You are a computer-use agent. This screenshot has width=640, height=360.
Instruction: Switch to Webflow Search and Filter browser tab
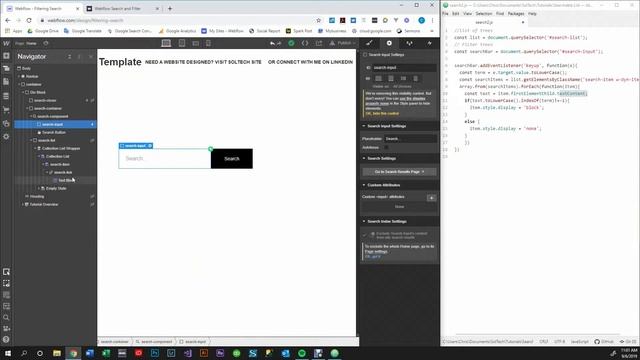118,8
